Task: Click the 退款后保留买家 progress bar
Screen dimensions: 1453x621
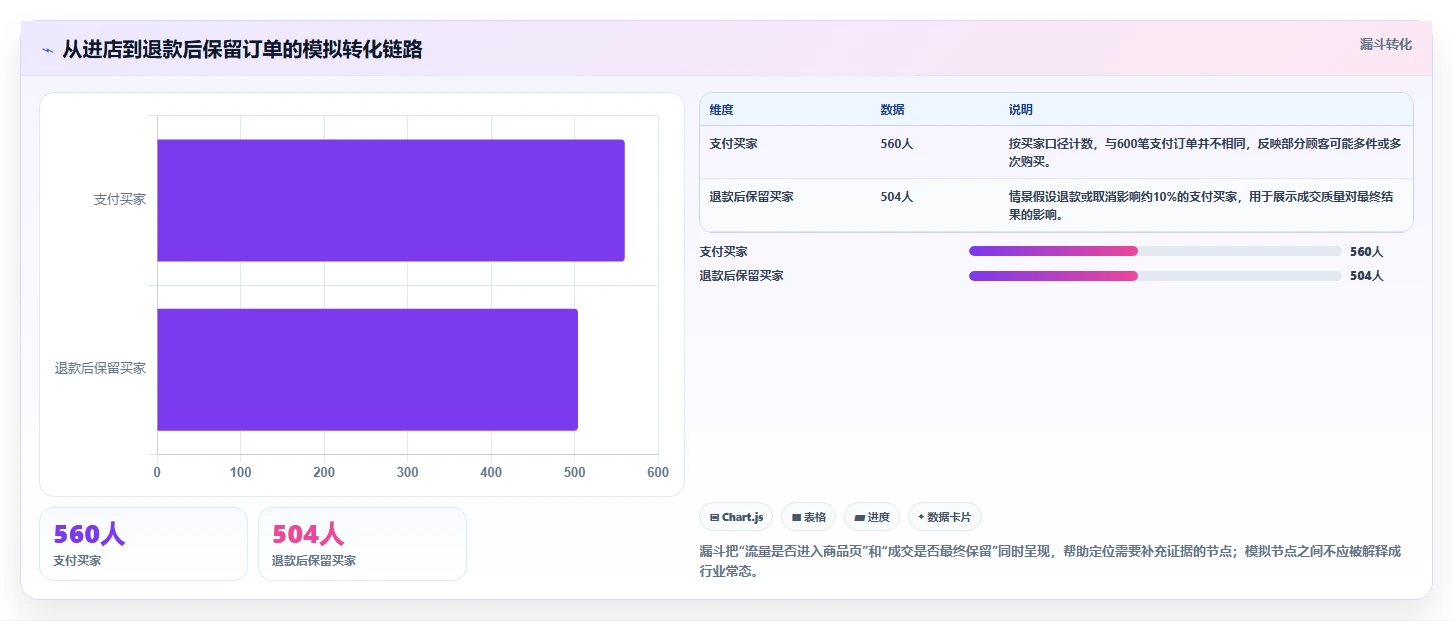Action: 1155,276
